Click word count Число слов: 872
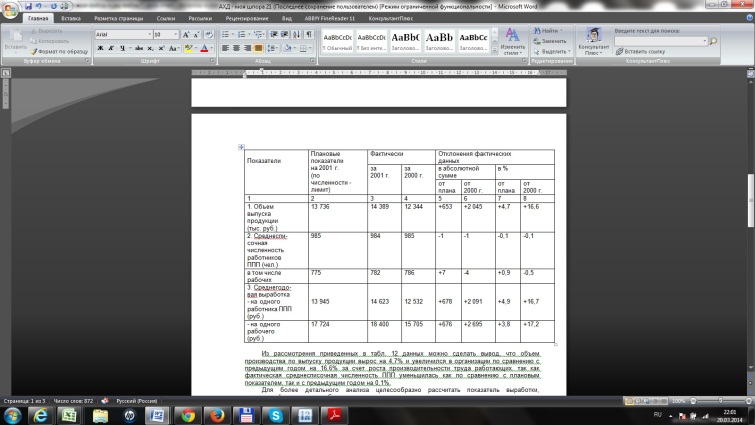 coord(73,400)
